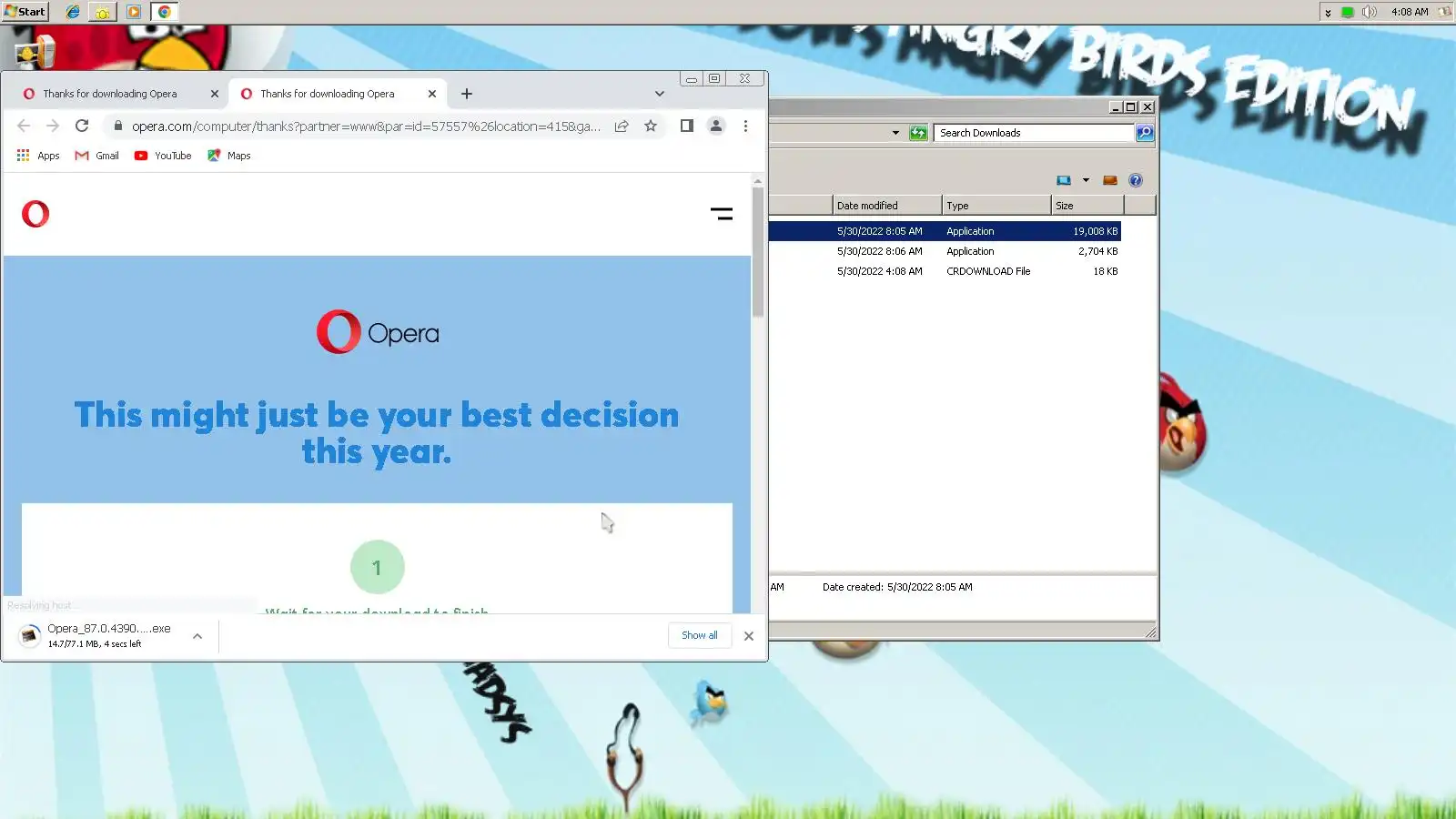This screenshot has width=1456, height=819.
Task: Go back in Chrome
Action: point(24,126)
